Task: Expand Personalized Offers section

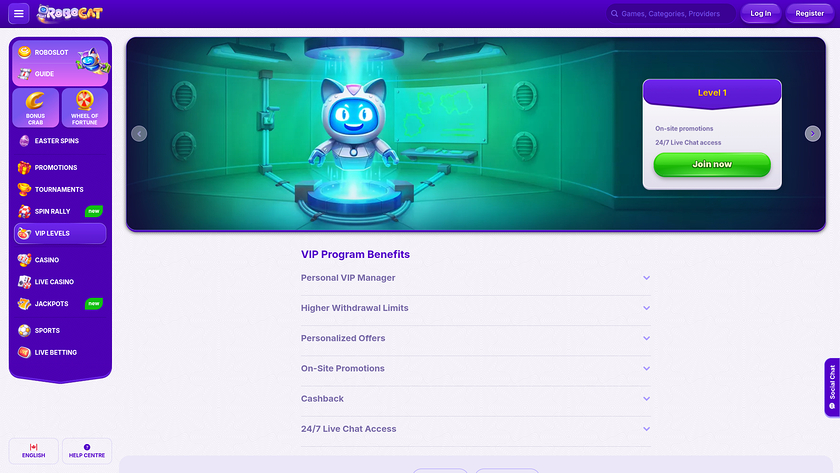Action: pyautogui.click(x=476, y=339)
